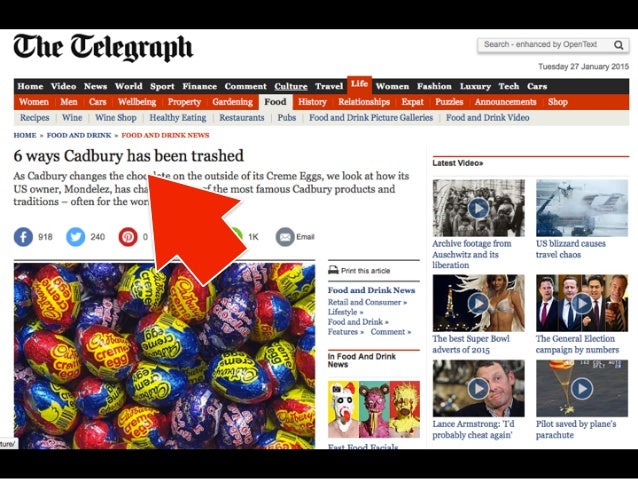Play US blizzard travel chaos video
Screen dimensions: 638x479
[582, 208]
